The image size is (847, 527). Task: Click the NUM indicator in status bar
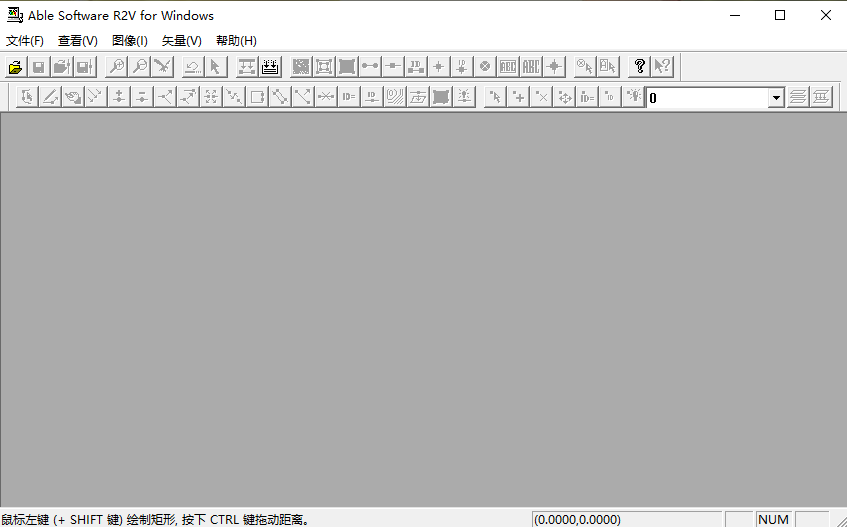click(x=774, y=519)
